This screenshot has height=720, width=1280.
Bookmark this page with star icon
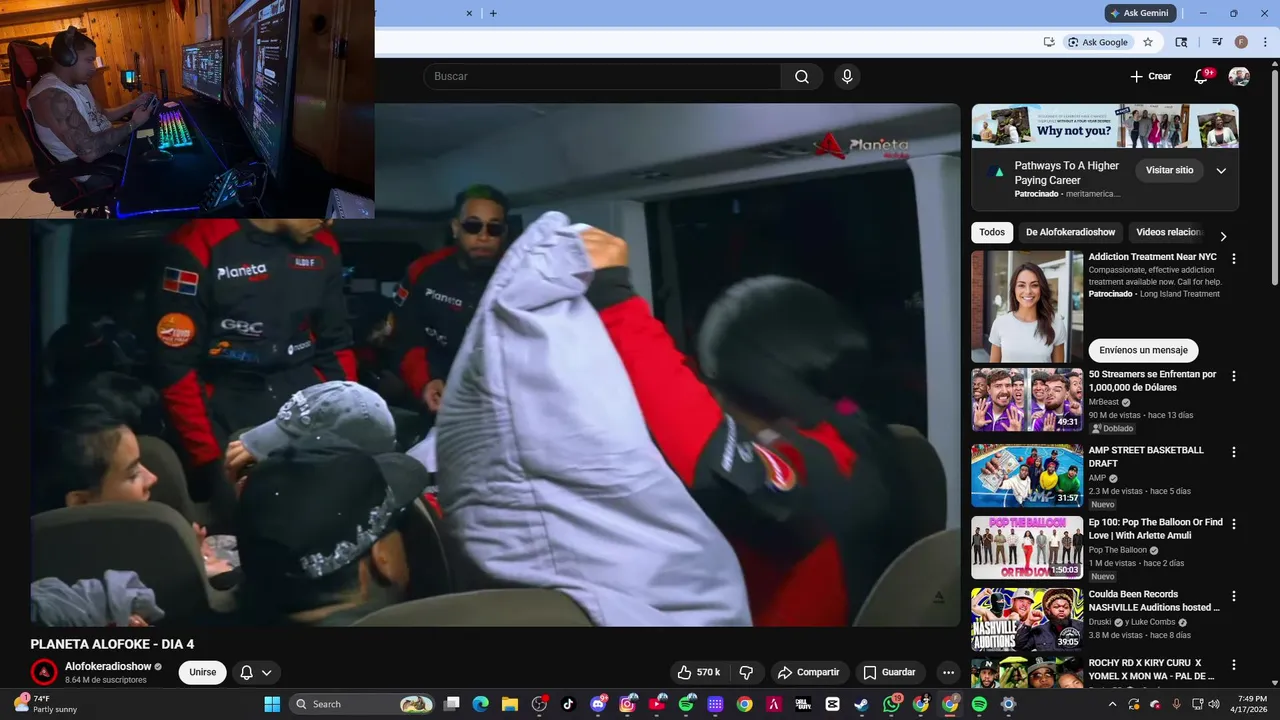click(x=1148, y=42)
